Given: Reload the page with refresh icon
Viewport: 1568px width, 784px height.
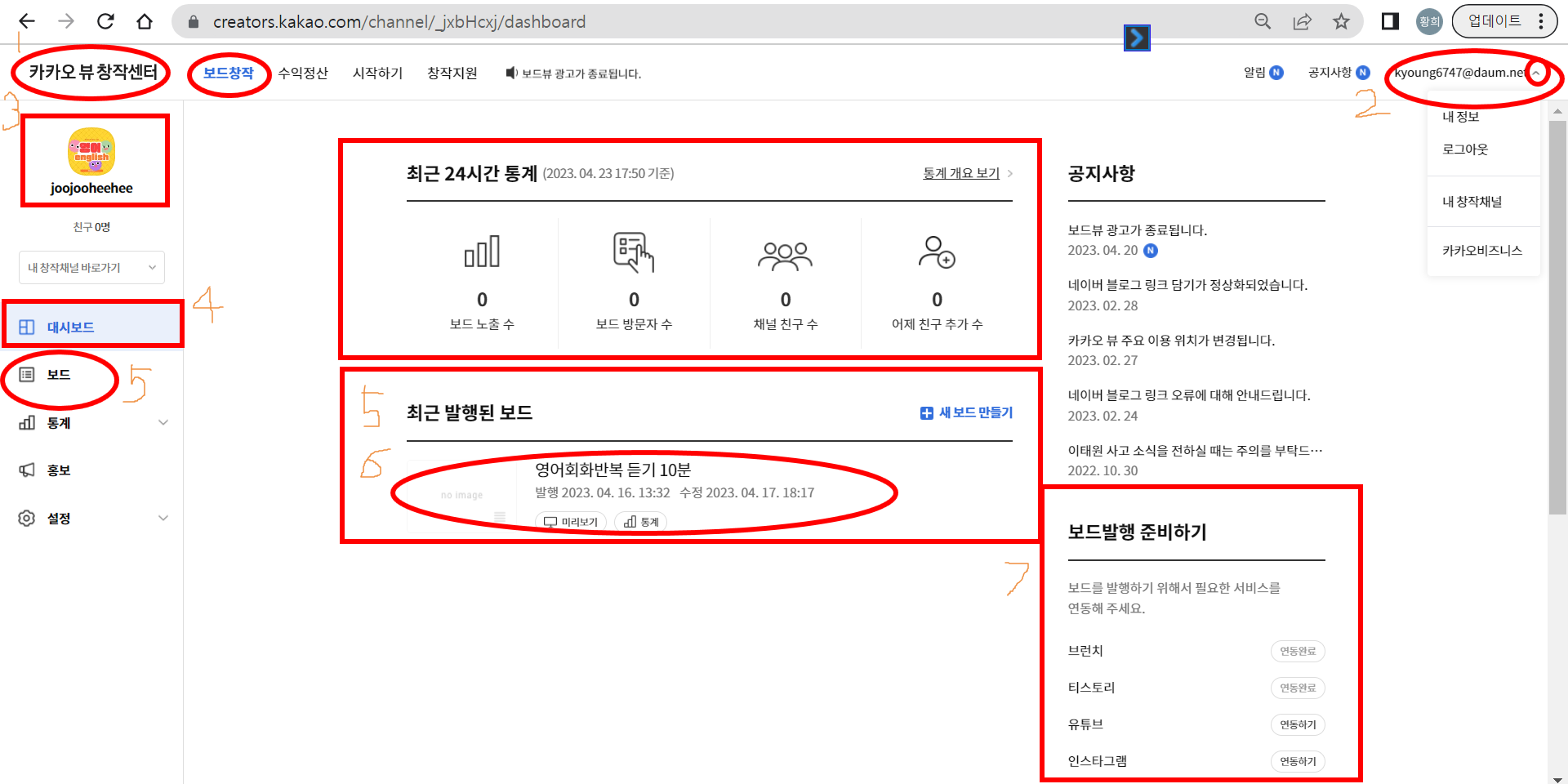Looking at the screenshot, I should click(105, 21).
